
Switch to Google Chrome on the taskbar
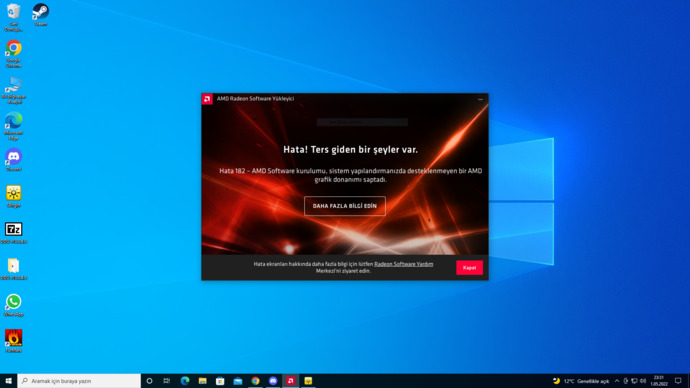pyautogui.click(x=255, y=381)
